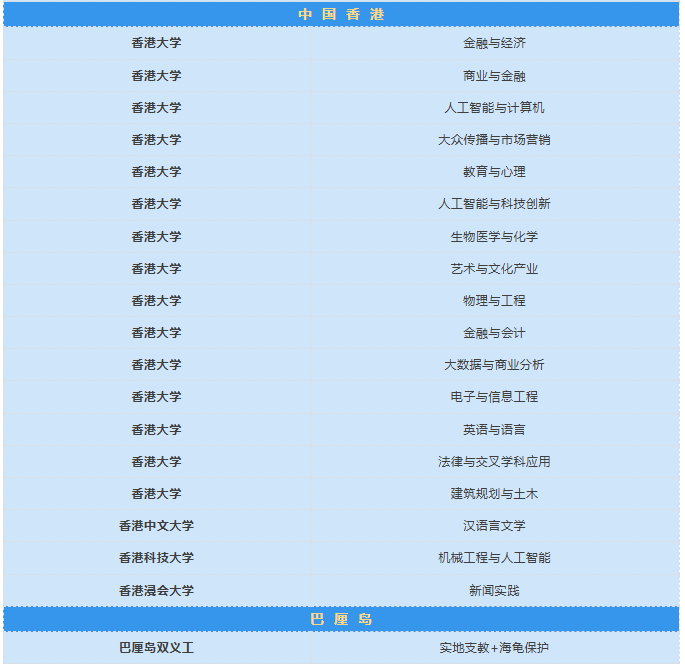Click the 香港科技大学 school name

pyautogui.click(x=156, y=558)
